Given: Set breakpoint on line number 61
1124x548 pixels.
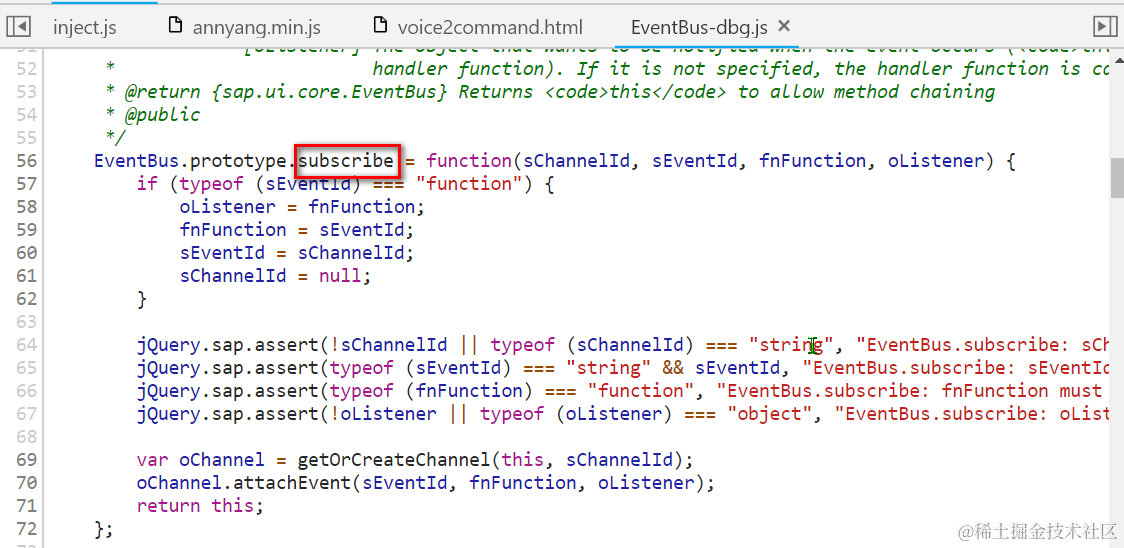Looking at the screenshot, I should [26, 275].
